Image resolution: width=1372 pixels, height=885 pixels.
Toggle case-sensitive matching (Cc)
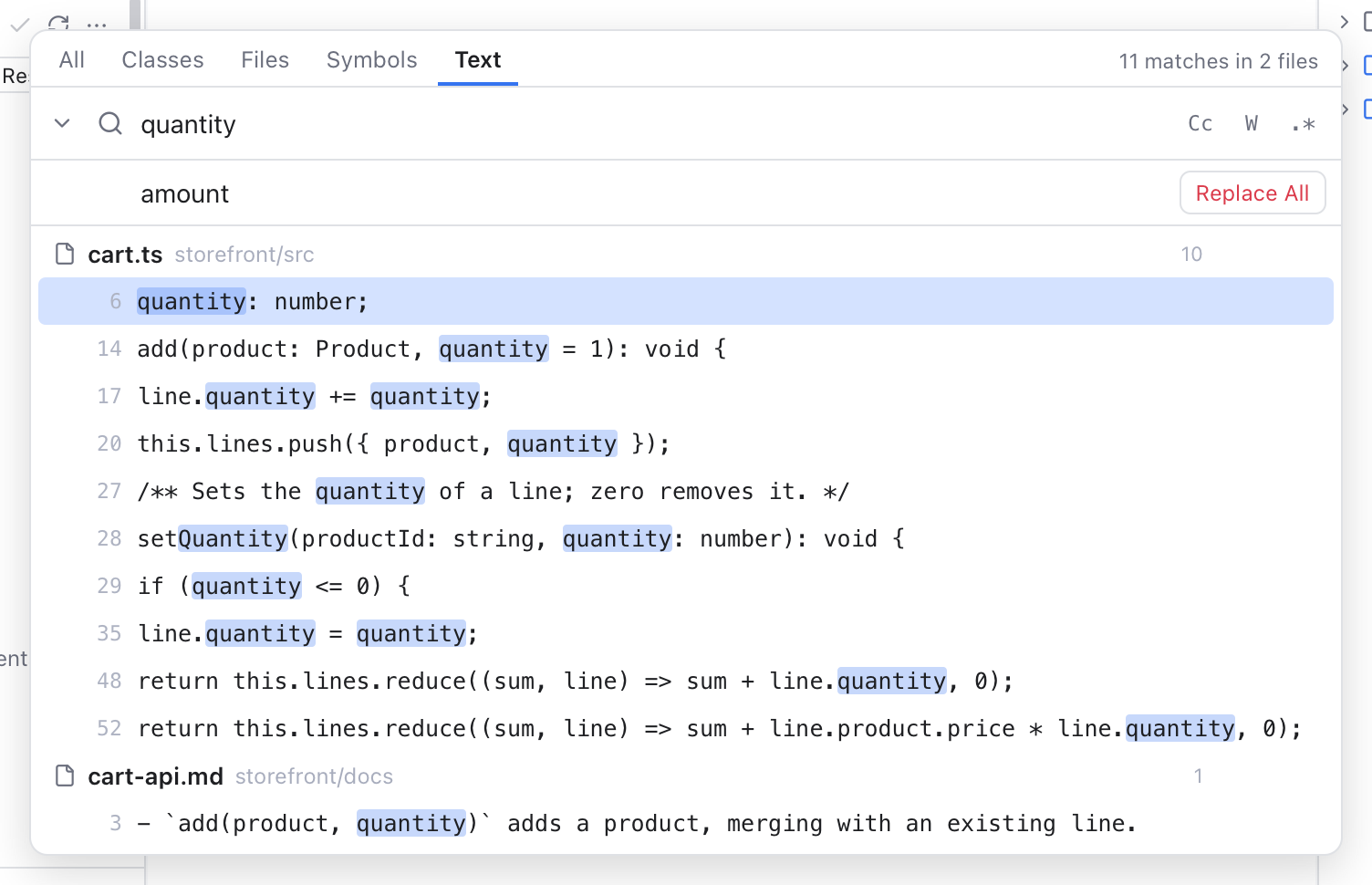(1200, 123)
